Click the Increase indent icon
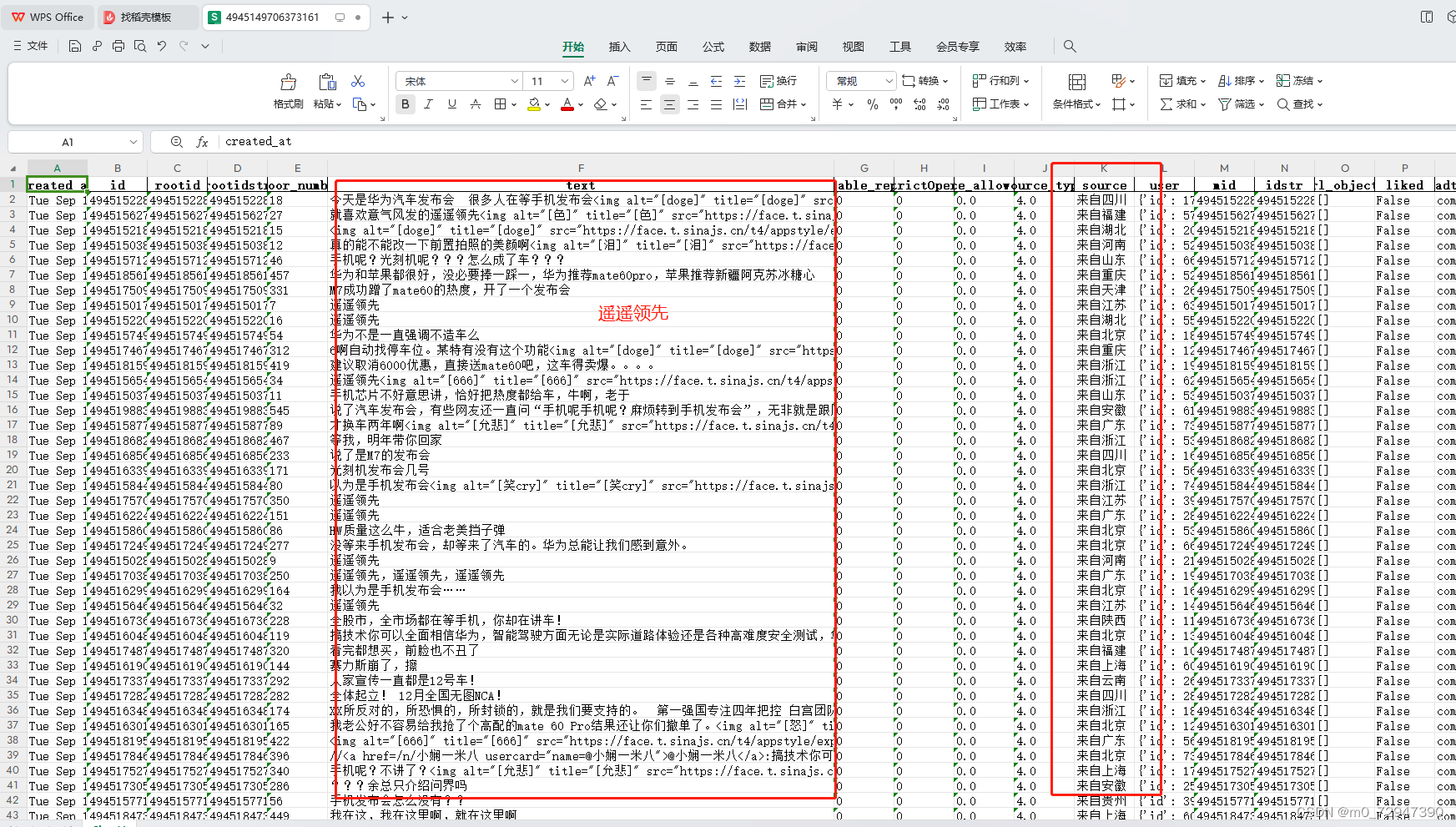1456x827 pixels. [x=739, y=81]
